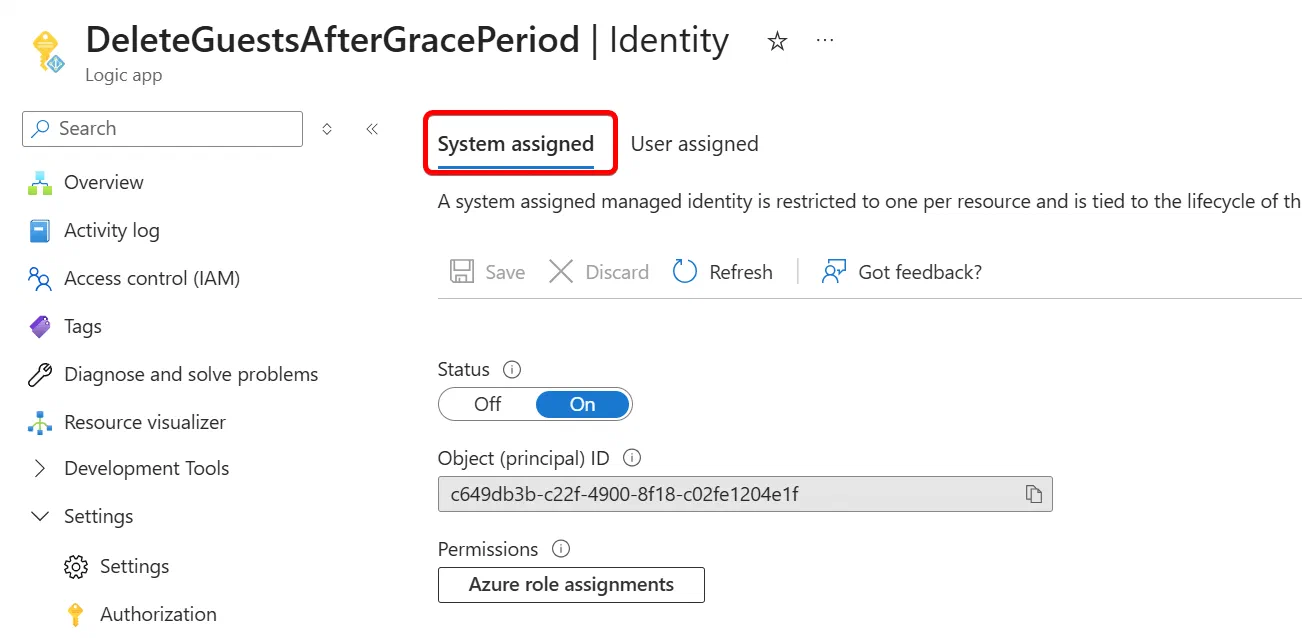Open Azure role assignments
The image size is (1302, 638).
571,585
